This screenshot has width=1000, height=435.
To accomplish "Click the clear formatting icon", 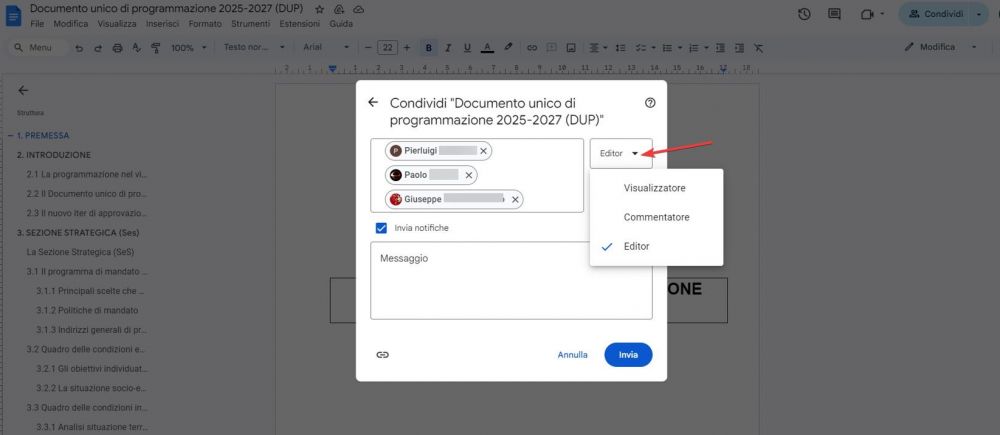I will click(x=758, y=48).
